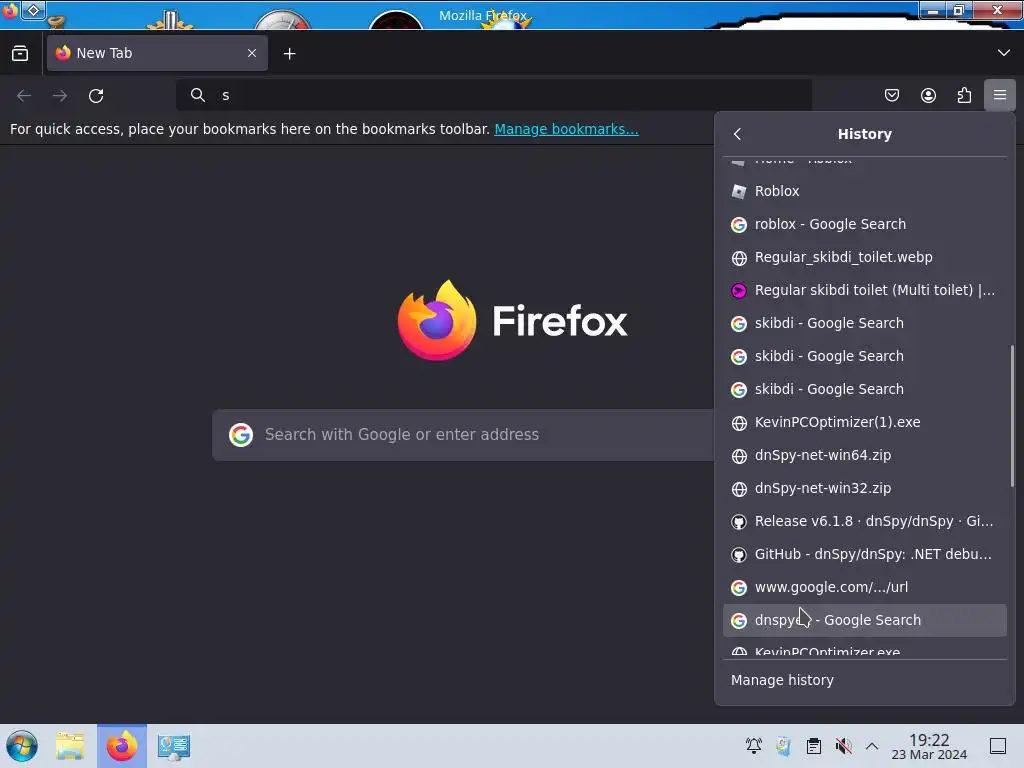The width and height of the screenshot is (1024, 768).
Task: Open the Windows Start button
Action: point(22,746)
